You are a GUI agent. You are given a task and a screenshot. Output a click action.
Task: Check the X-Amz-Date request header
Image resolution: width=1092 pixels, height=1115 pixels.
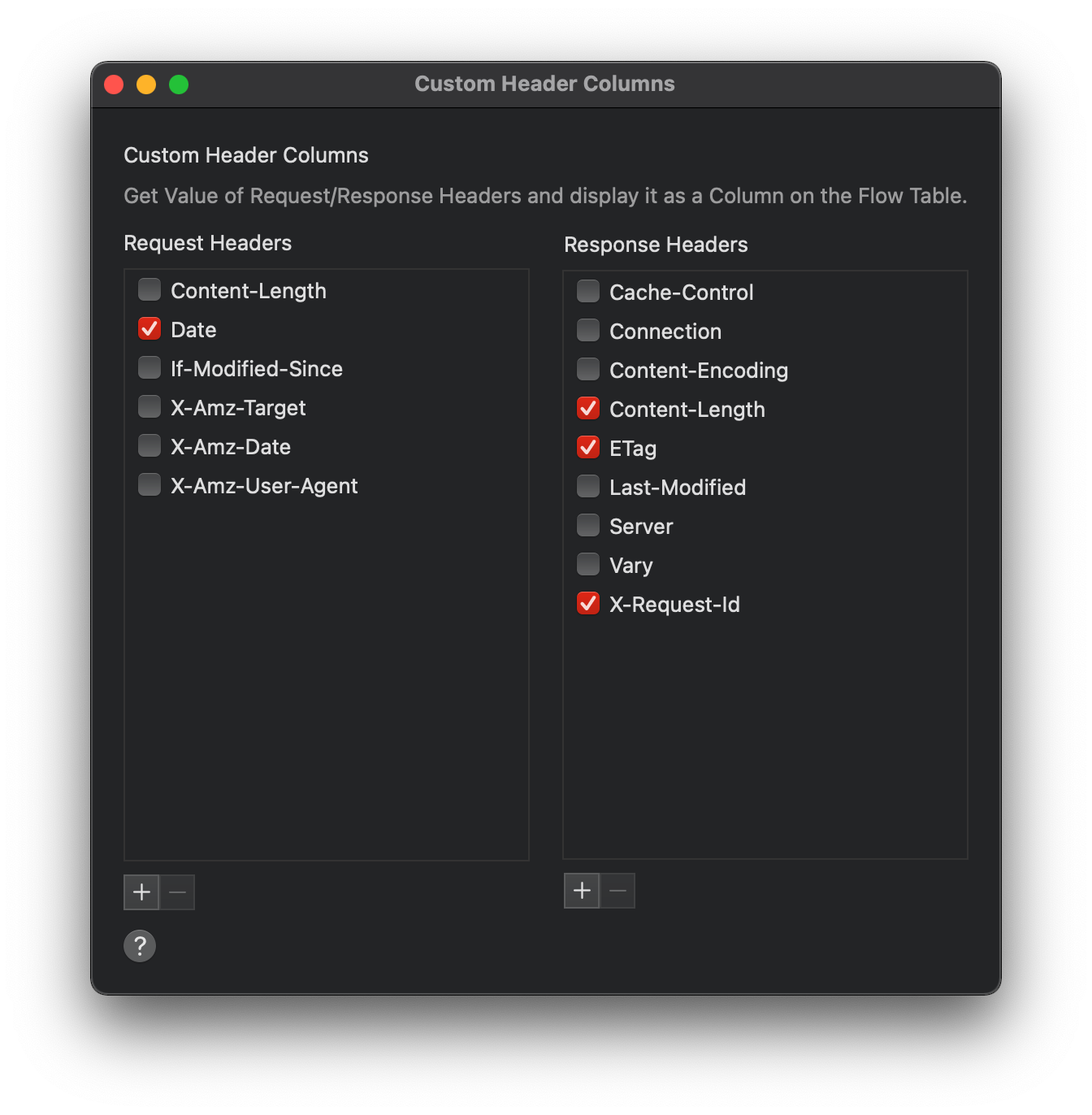coord(149,445)
